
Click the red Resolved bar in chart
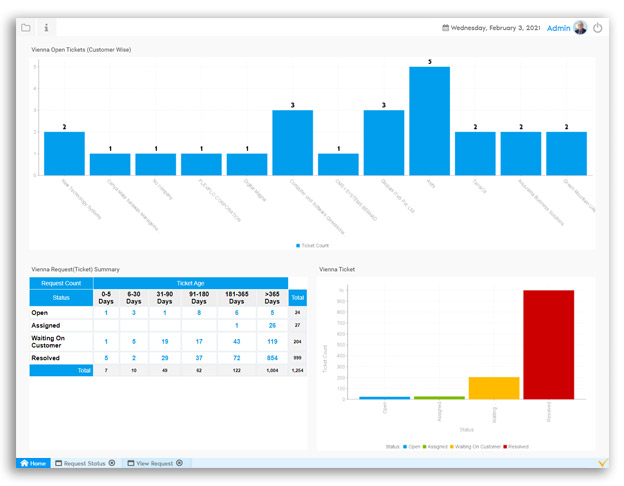click(x=548, y=345)
